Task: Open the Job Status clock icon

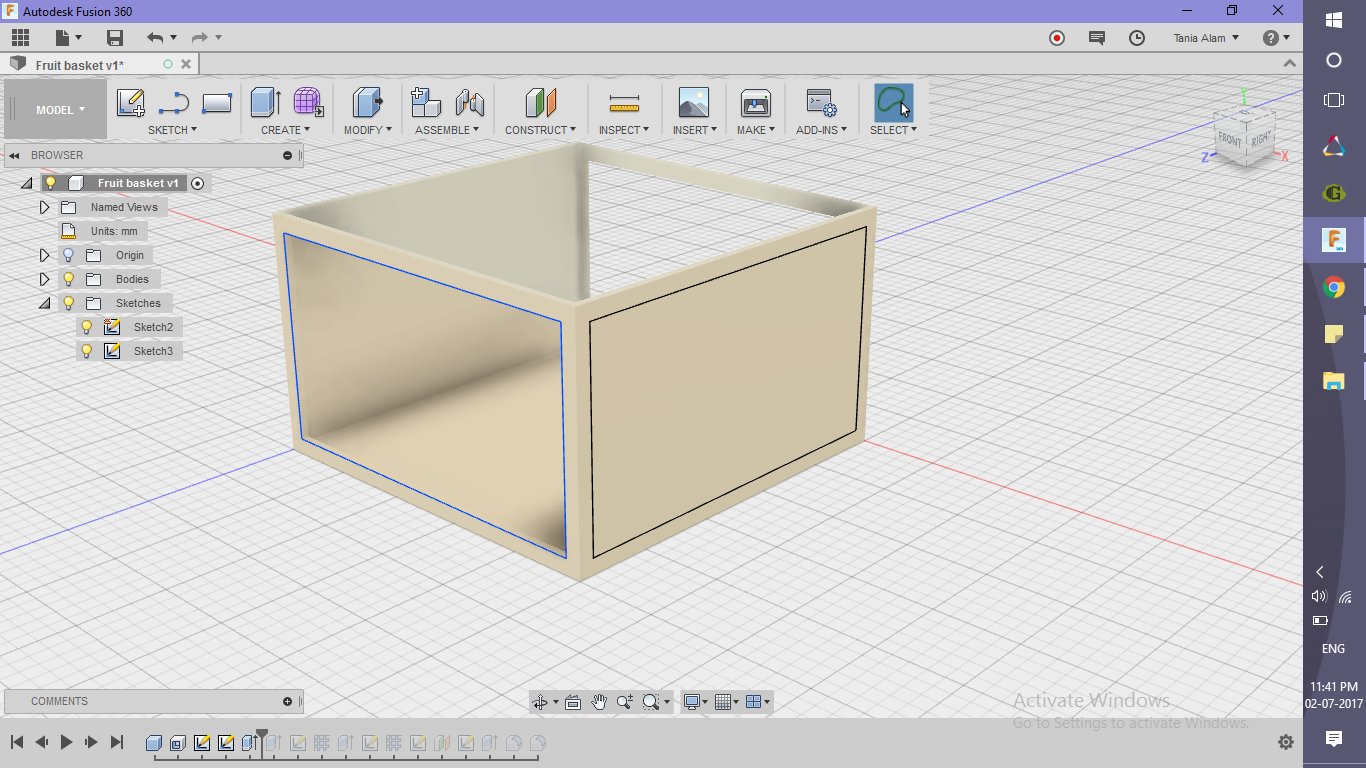Action: tap(1137, 38)
